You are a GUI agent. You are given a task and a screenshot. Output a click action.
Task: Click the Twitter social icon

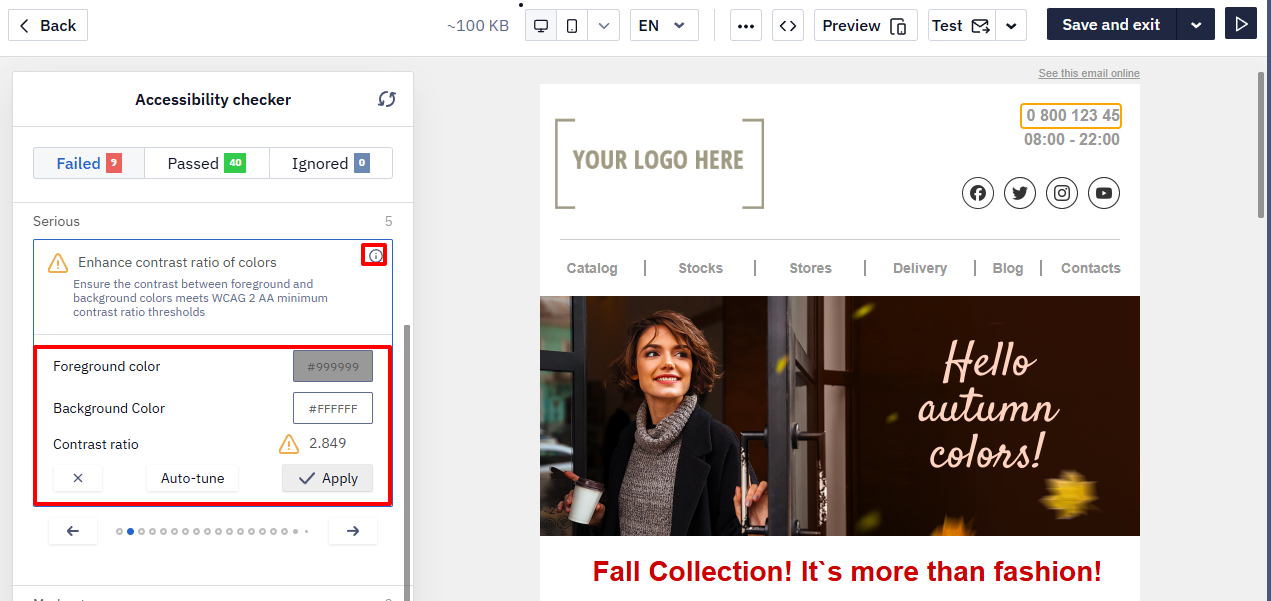pyautogui.click(x=1020, y=193)
